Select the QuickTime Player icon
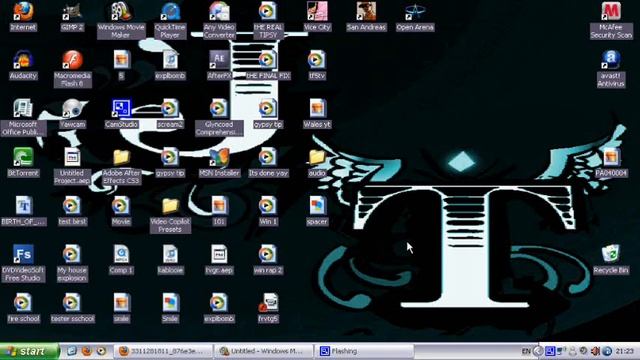The height and width of the screenshot is (360, 640). click(x=170, y=20)
